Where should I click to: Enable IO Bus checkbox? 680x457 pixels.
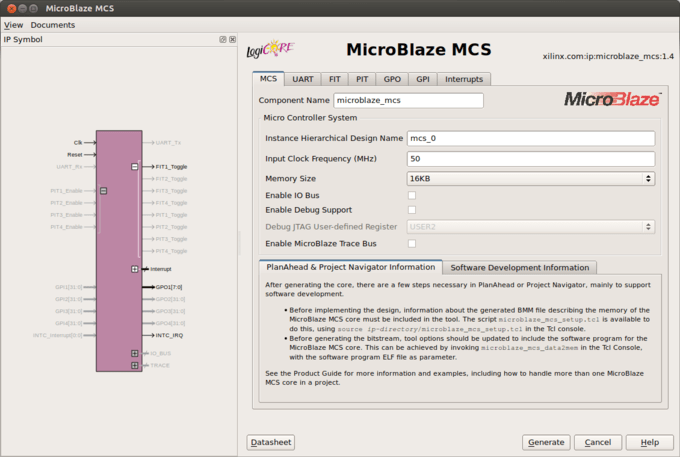[x=412, y=196]
